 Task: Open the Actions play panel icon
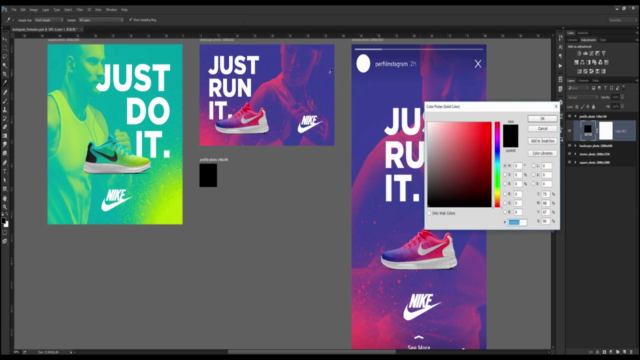click(560, 66)
